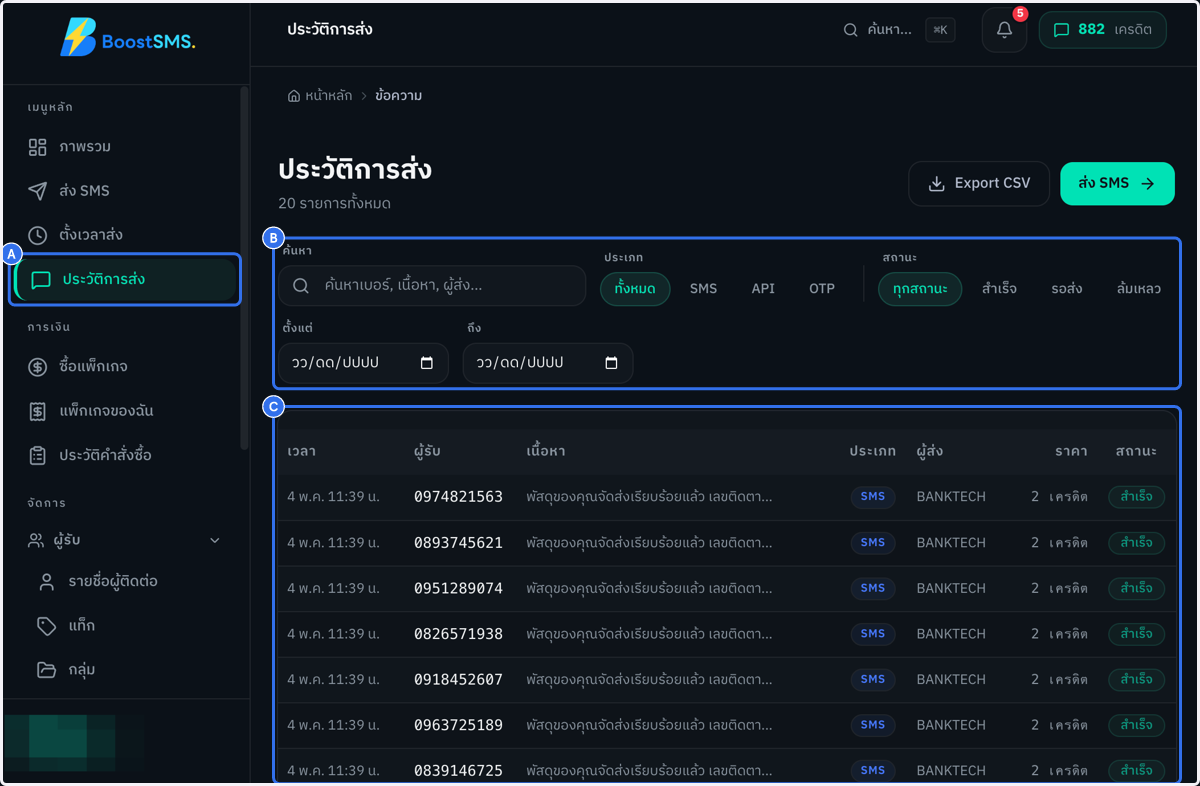Collapse the ผู้รับ submenu chevron
The width and height of the screenshot is (1200, 786).
pos(215,541)
